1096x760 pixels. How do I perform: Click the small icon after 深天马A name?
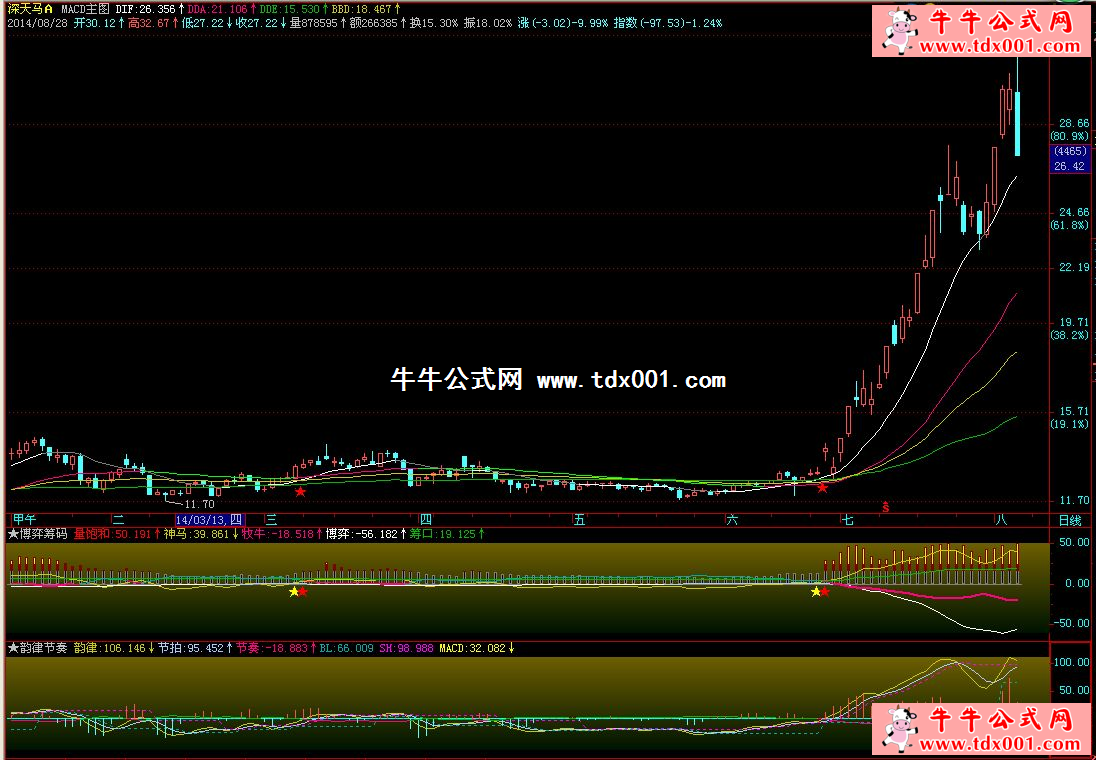pos(47,8)
